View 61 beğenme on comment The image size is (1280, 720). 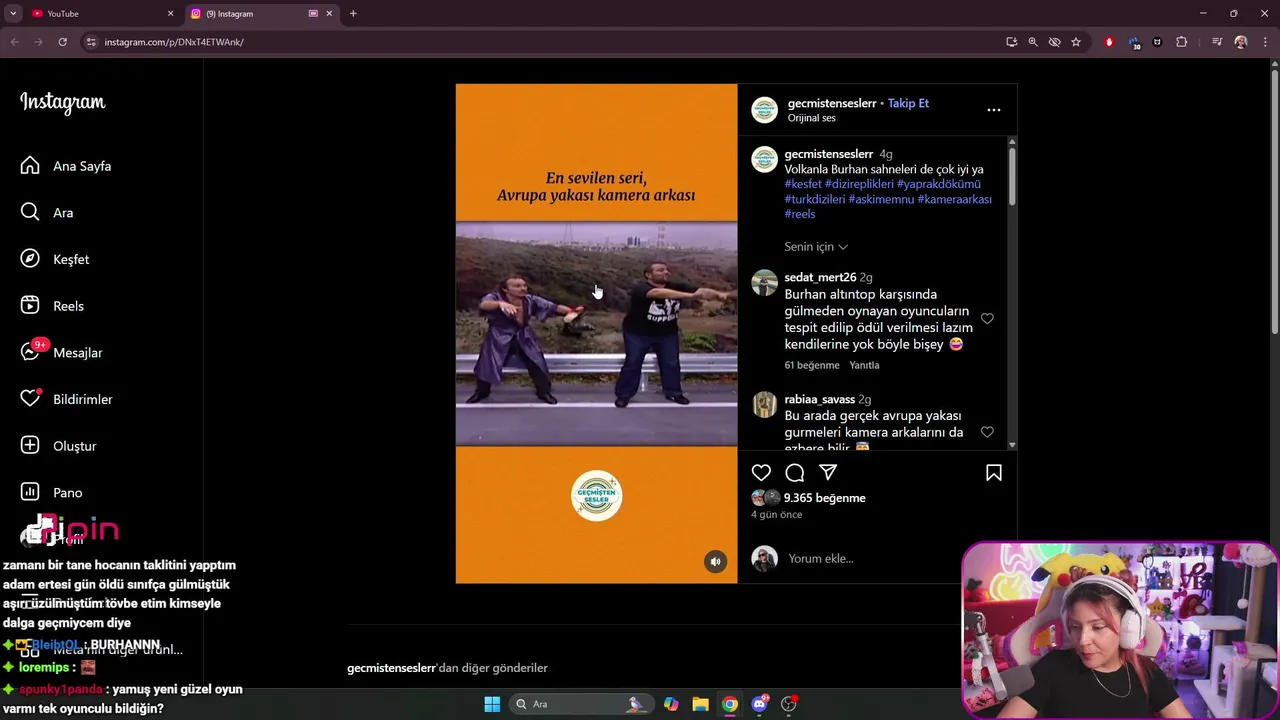[812, 365]
